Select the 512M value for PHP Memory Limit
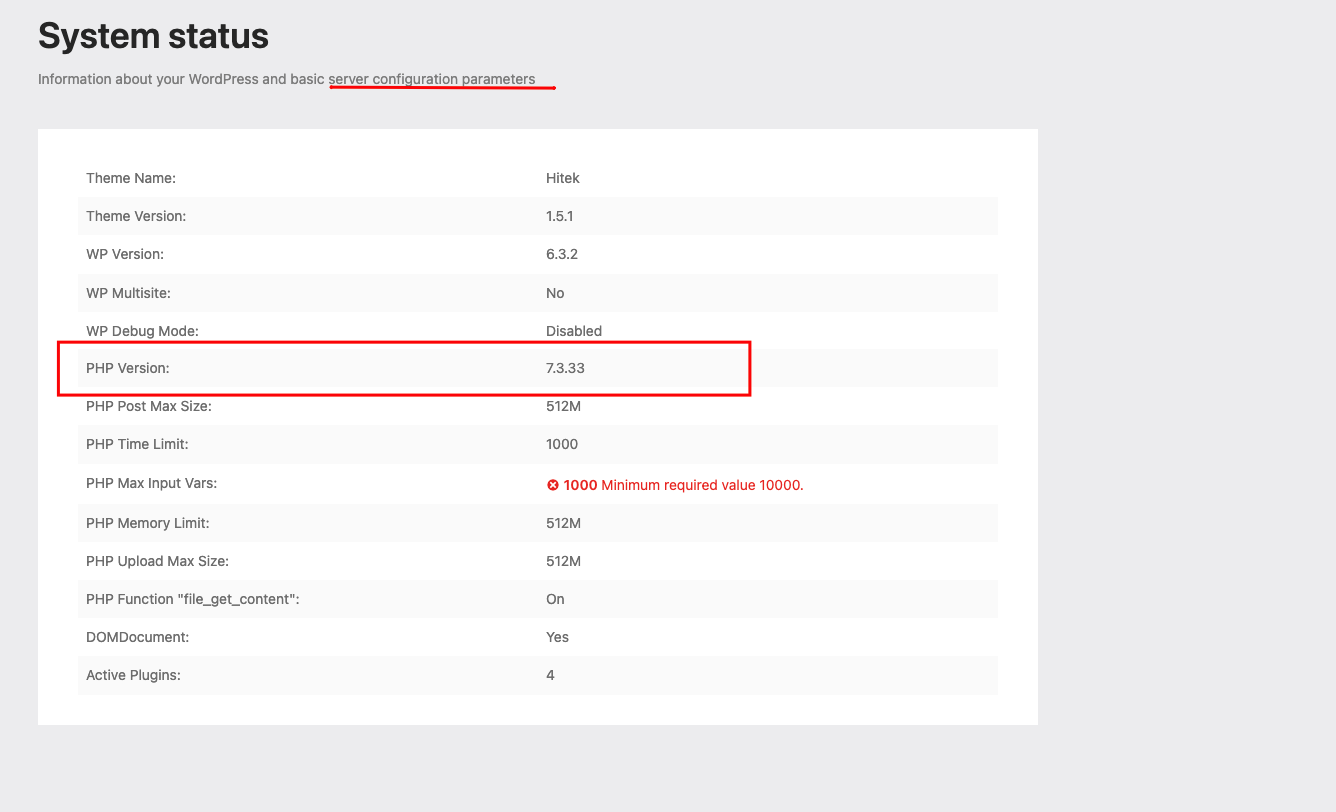This screenshot has width=1336, height=812. (x=563, y=523)
